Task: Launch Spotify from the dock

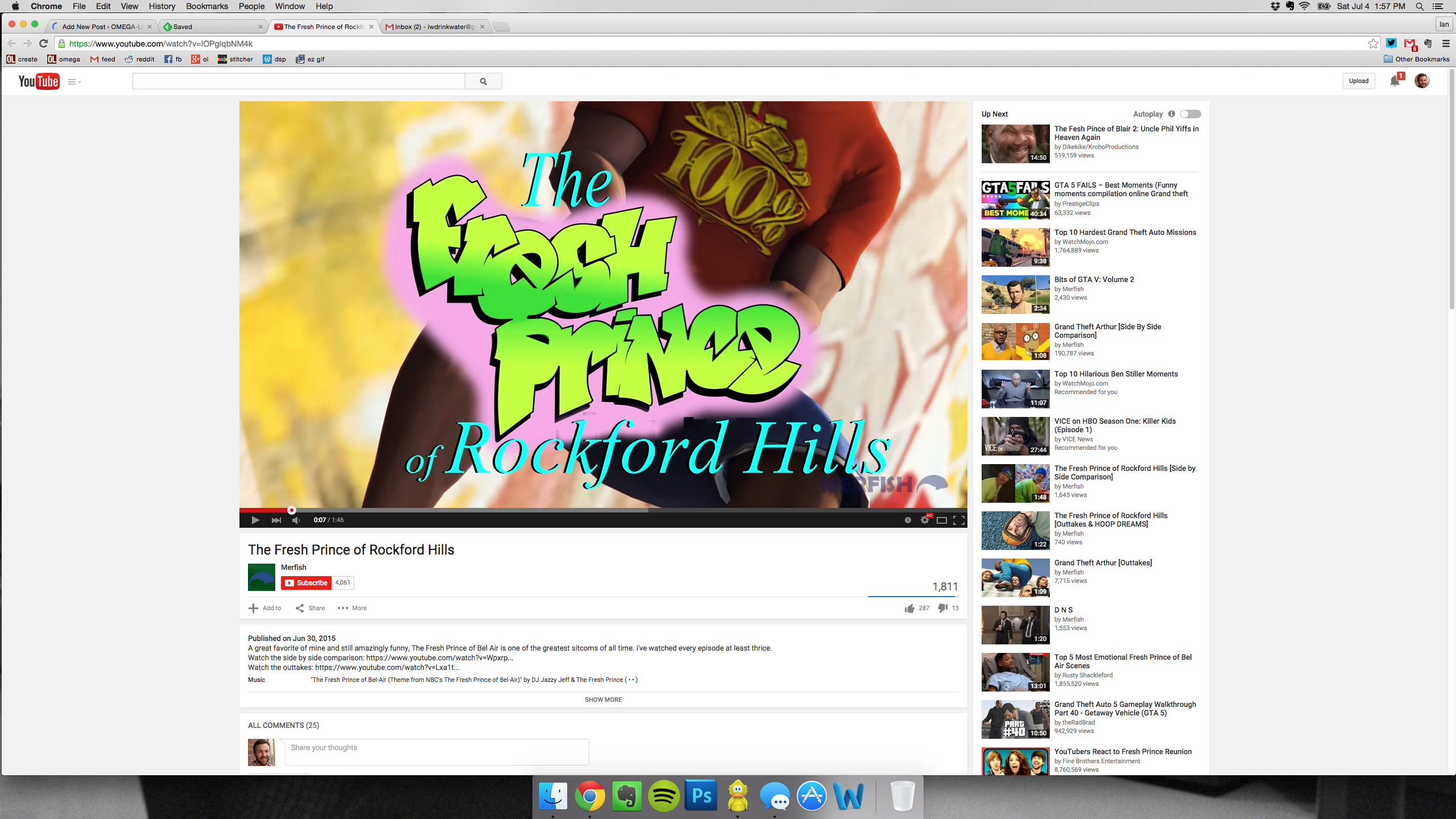Action: (664, 796)
